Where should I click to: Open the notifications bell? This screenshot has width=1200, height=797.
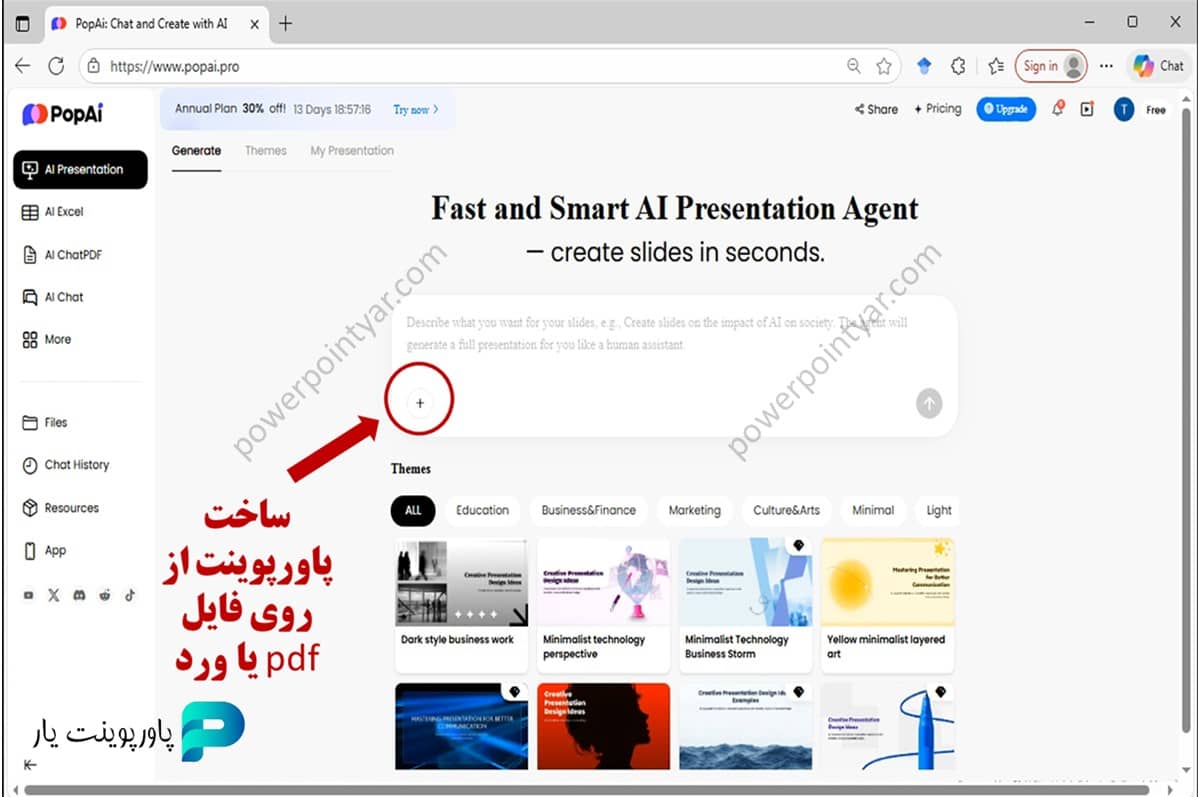[x=1058, y=108]
